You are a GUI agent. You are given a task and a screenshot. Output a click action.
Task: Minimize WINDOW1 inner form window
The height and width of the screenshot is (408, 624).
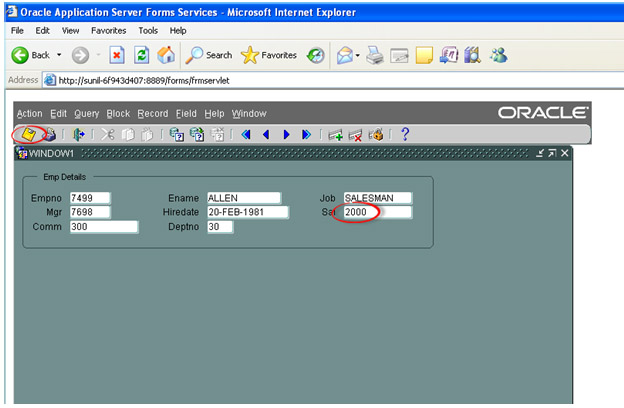[x=540, y=153]
